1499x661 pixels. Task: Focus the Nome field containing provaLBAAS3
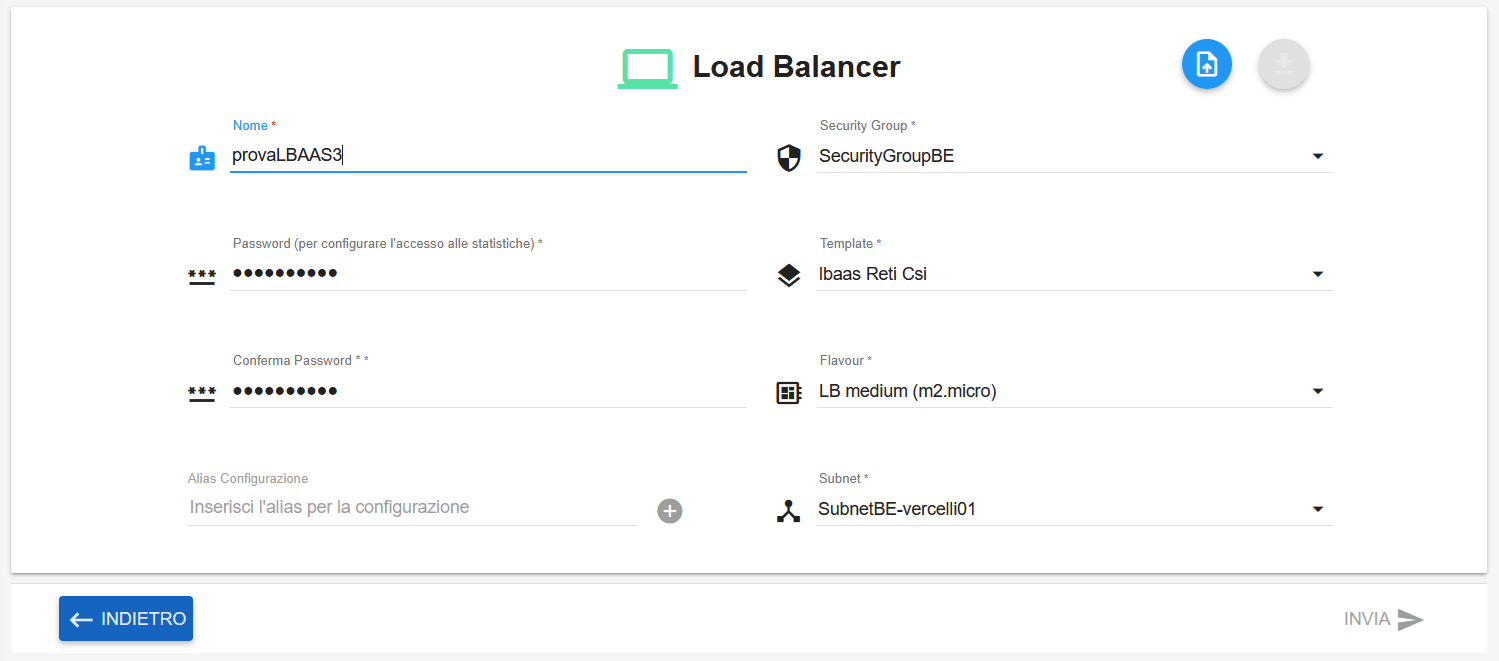488,156
